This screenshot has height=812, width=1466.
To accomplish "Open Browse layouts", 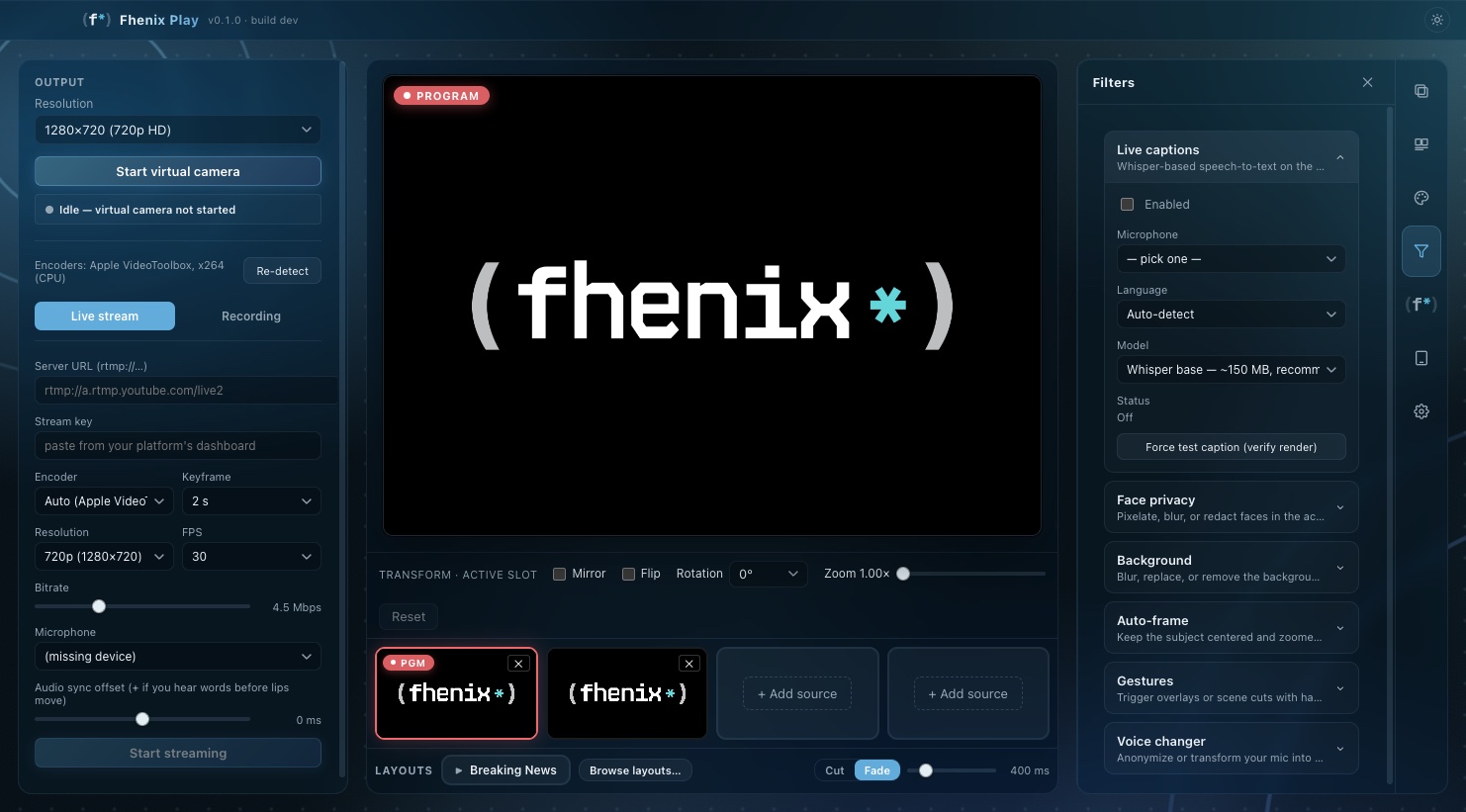I will pos(635,770).
